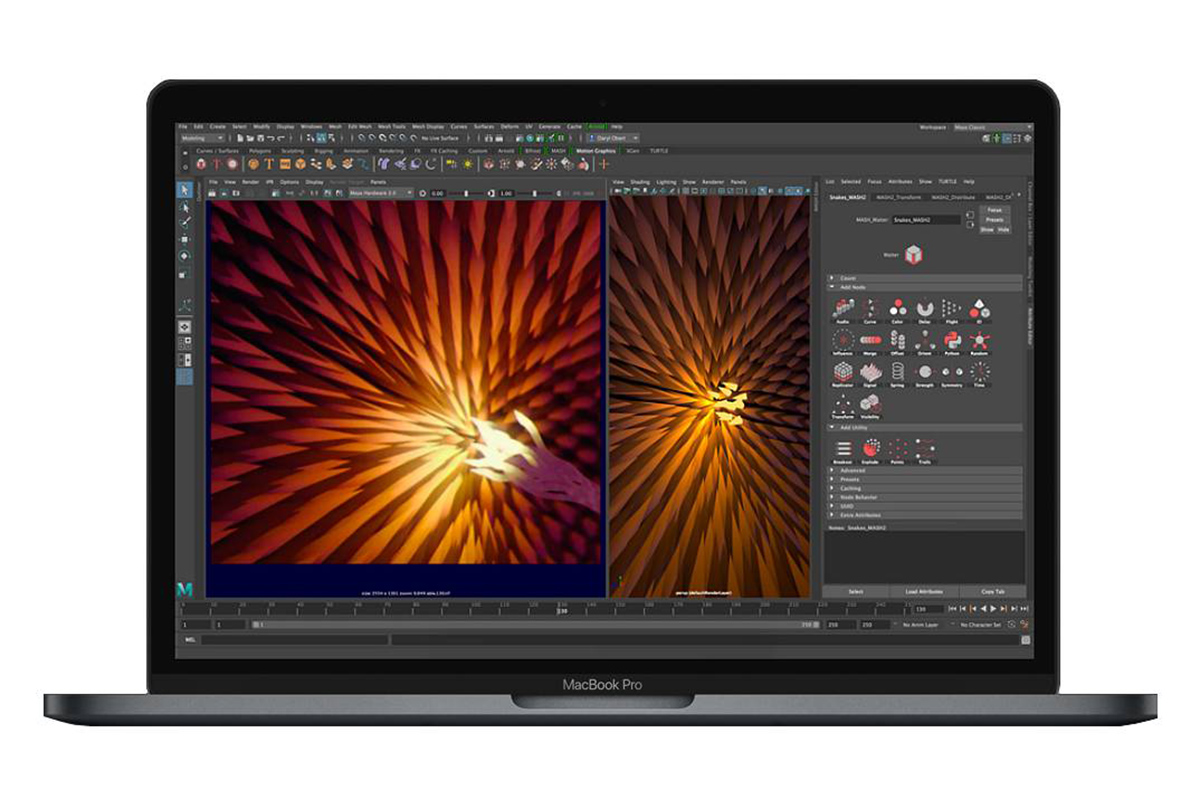Click the Copy Tab button
Image resolution: width=1200 pixels, height=800 pixels.
click(993, 592)
